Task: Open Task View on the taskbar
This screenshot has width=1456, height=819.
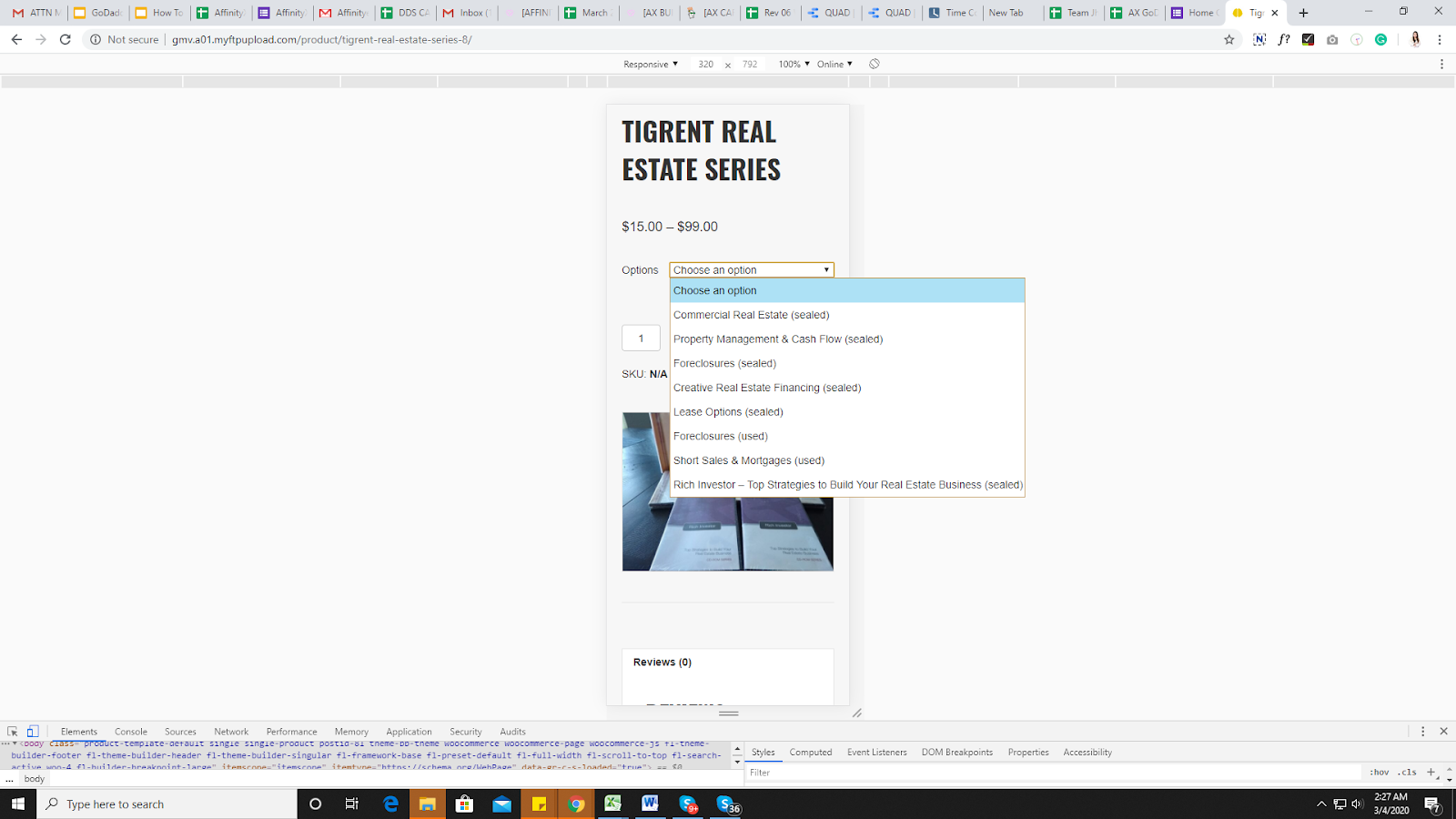Action: coord(352,804)
